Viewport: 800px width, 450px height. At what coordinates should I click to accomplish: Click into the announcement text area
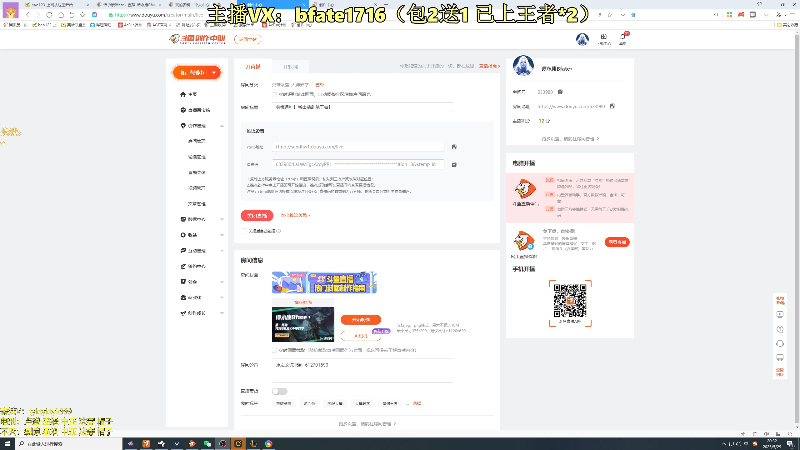click(x=362, y=370)
